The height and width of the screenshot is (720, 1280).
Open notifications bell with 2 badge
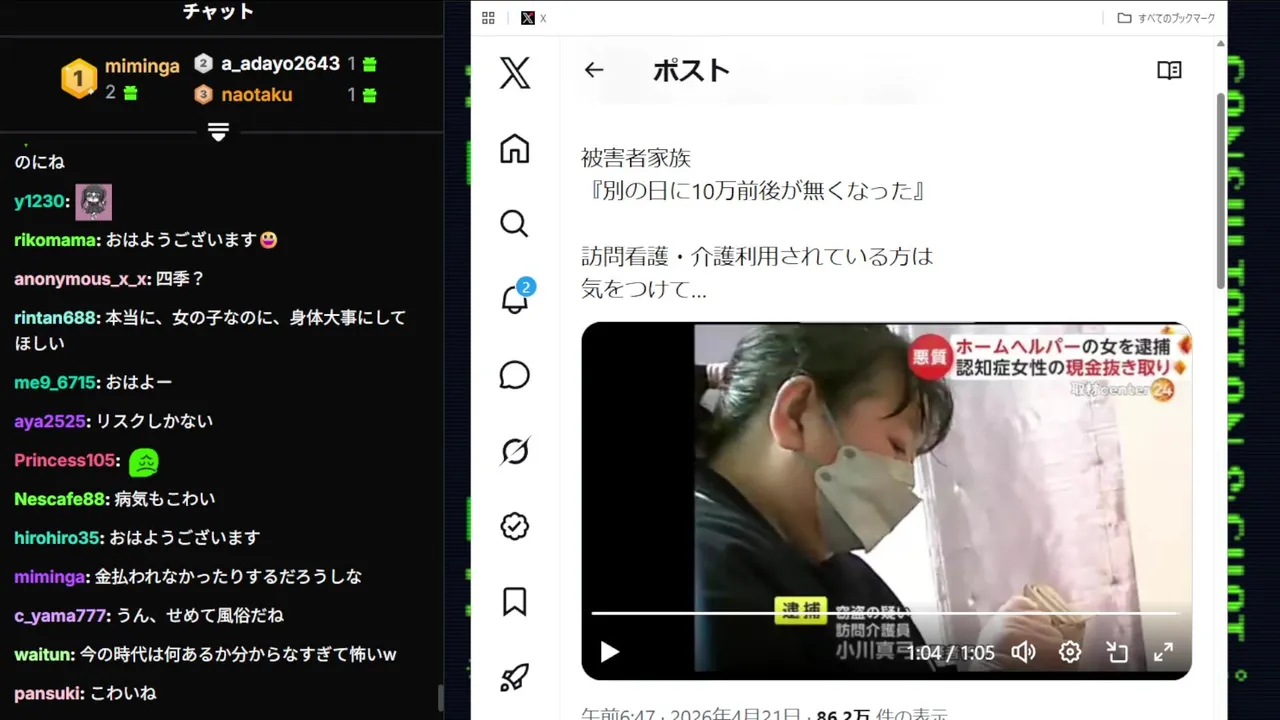pyautogui.click(x=515, y=298)
